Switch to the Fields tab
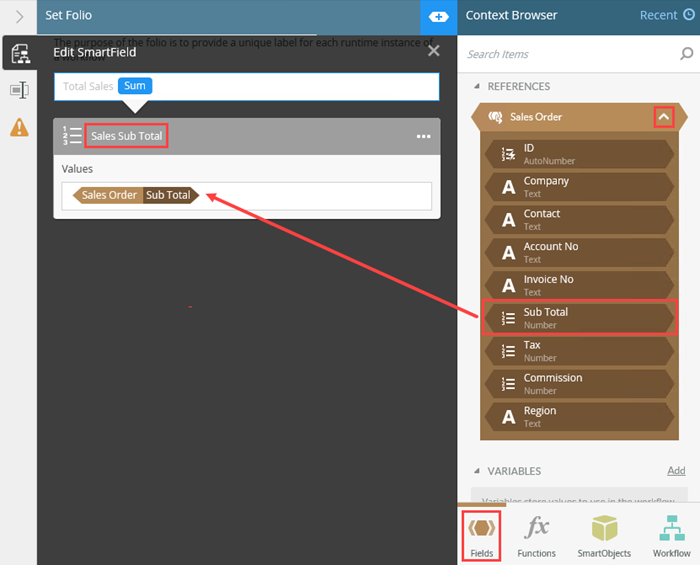Image resolution: width=700 pixels, height=565 pixels. pyautogui.click(x=482, y=536)
